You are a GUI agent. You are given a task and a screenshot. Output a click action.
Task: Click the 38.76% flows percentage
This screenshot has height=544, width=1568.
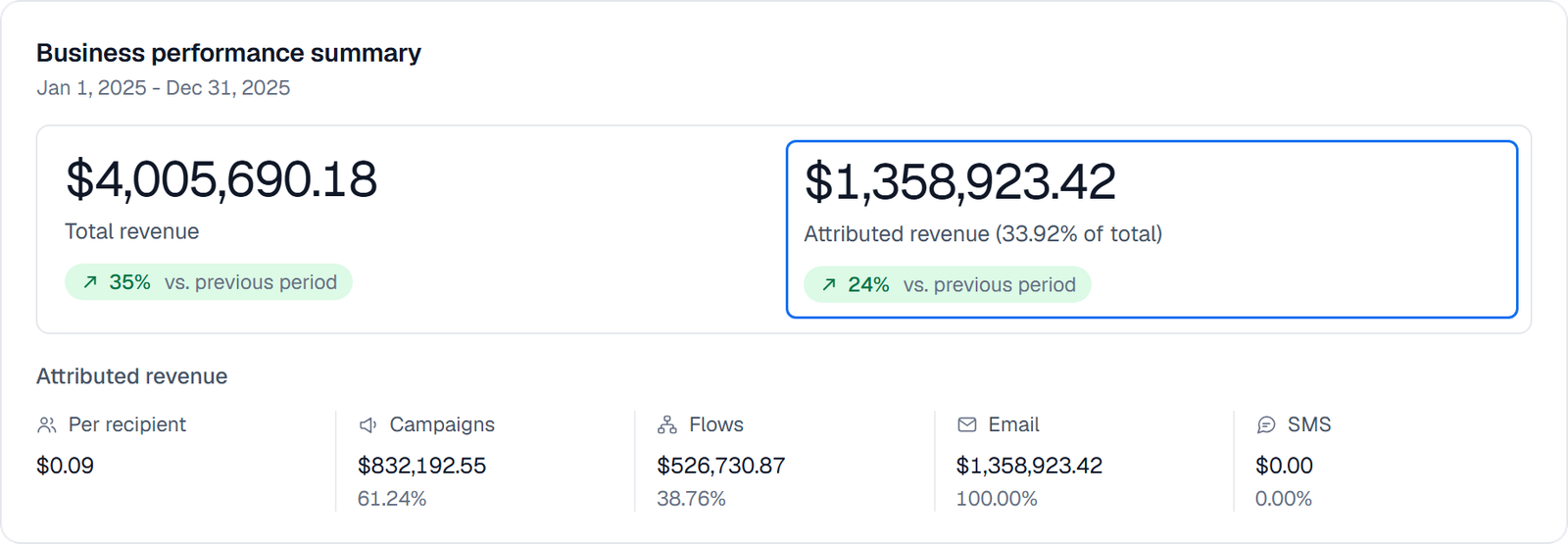[x=691, y=499]
